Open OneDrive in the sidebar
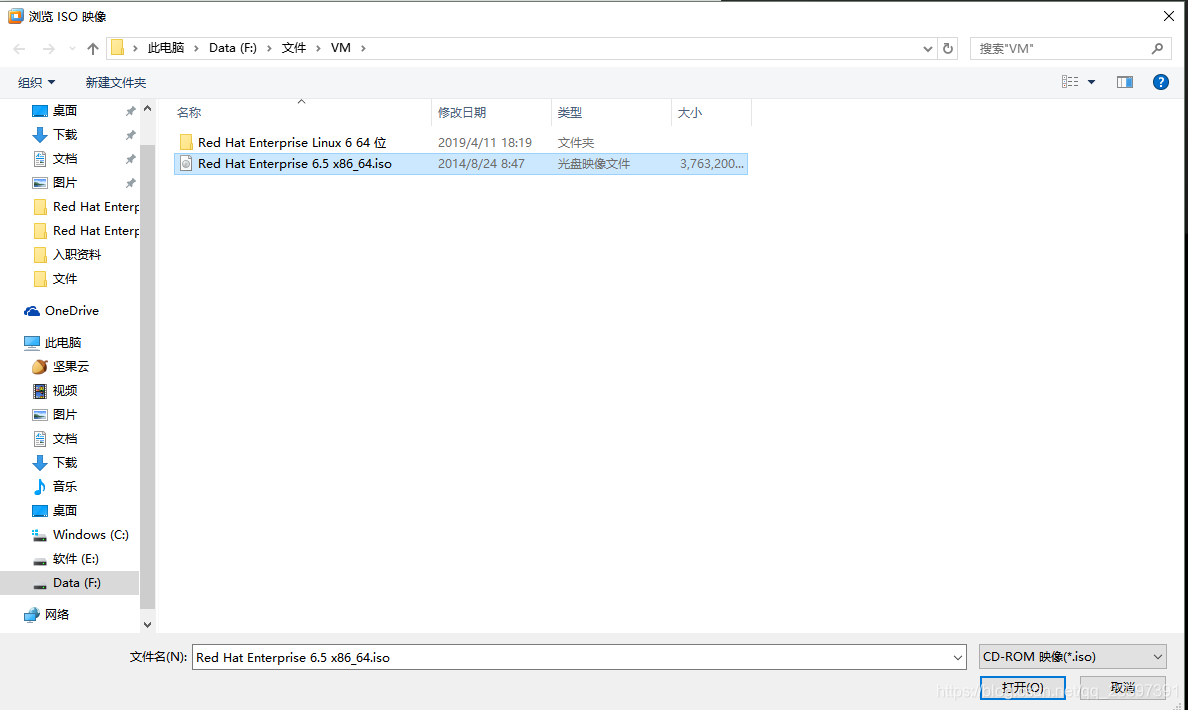This screenshot has width=1188, height=710. (x=71, y=311)
